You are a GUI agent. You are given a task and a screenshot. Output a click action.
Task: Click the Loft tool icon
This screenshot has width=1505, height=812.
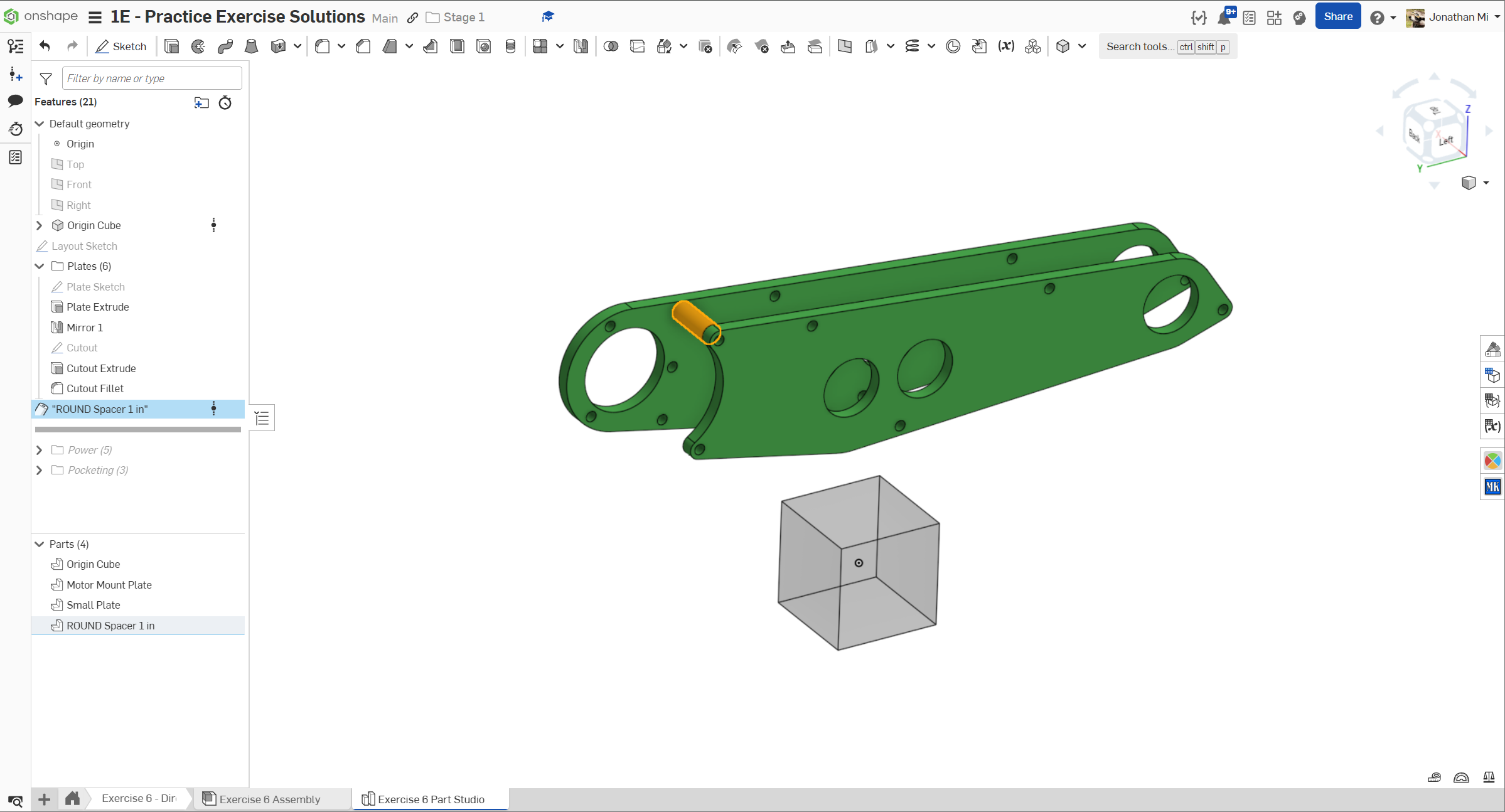tap(252, 46)
